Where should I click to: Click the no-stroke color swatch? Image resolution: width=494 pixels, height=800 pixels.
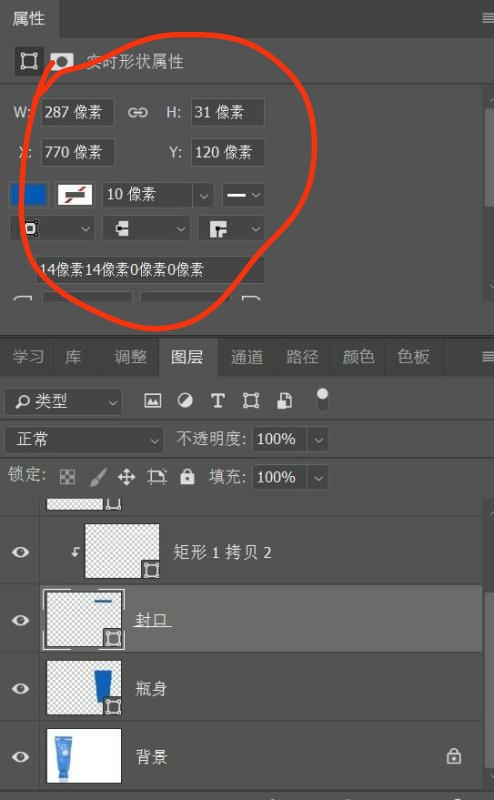[75, 195]
